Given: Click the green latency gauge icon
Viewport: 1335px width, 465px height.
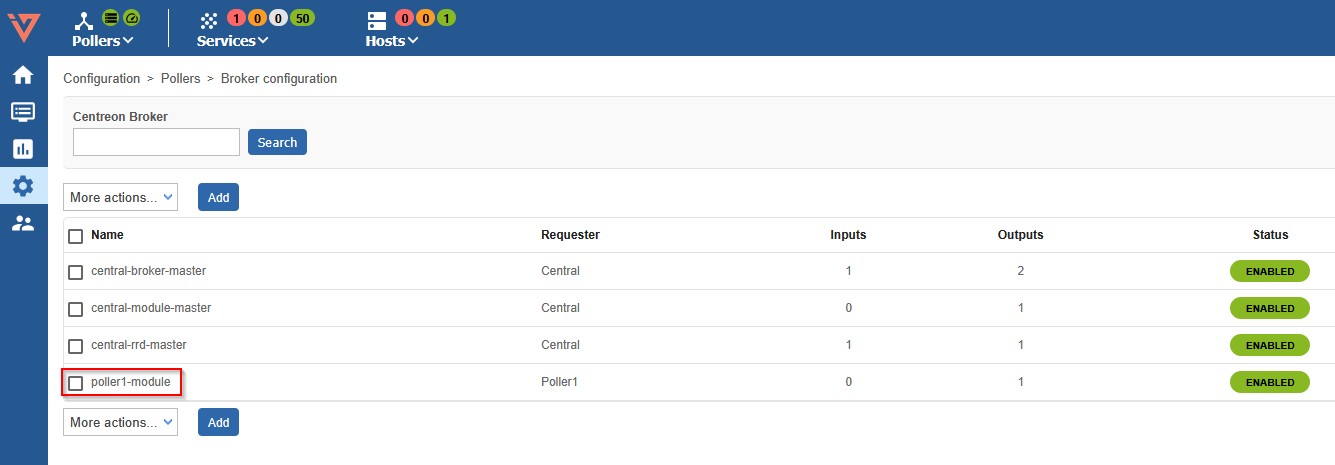Looking at the screenshot, I should [x=131, y=18].
